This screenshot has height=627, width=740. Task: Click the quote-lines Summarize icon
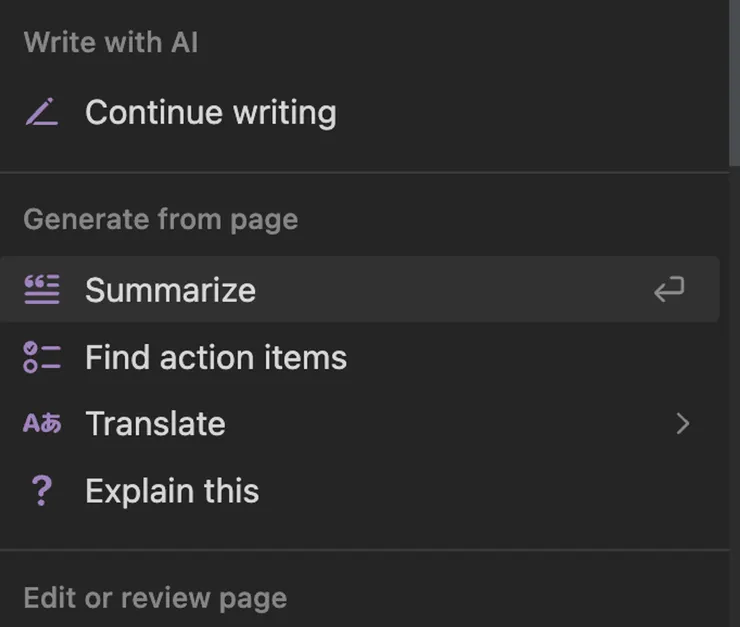(x=41, y=290)
